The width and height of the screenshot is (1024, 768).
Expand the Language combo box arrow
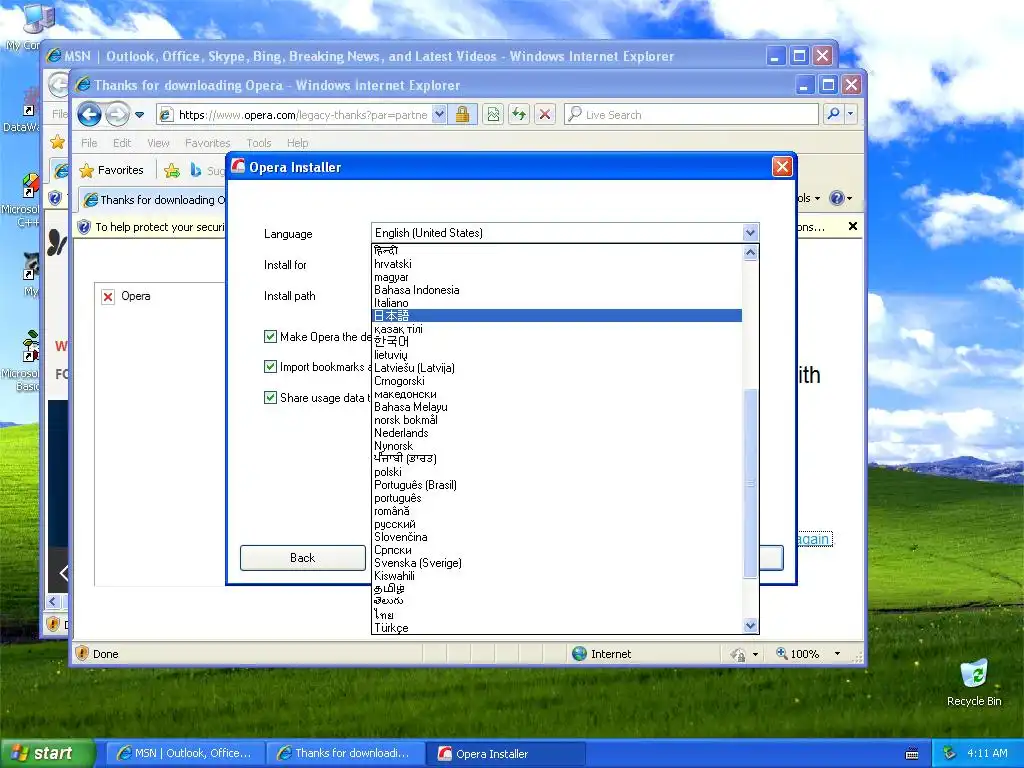(750, 232)
